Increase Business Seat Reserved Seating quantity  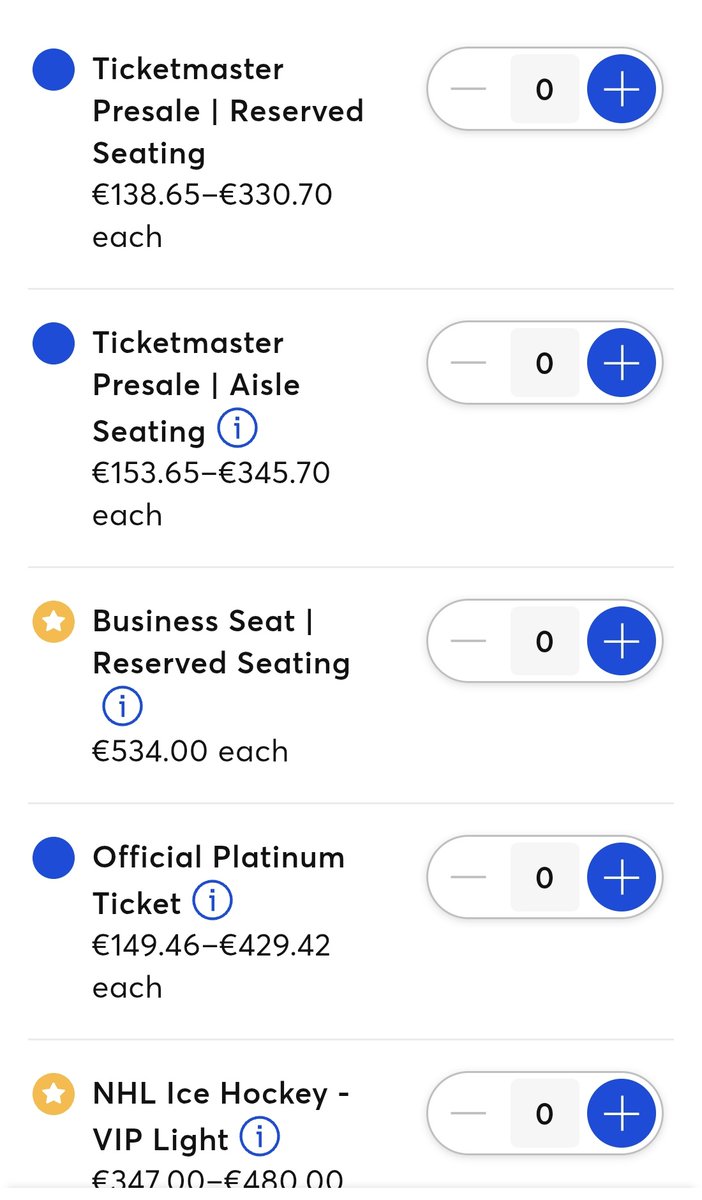pyautogui.click(x=621, y=641)
